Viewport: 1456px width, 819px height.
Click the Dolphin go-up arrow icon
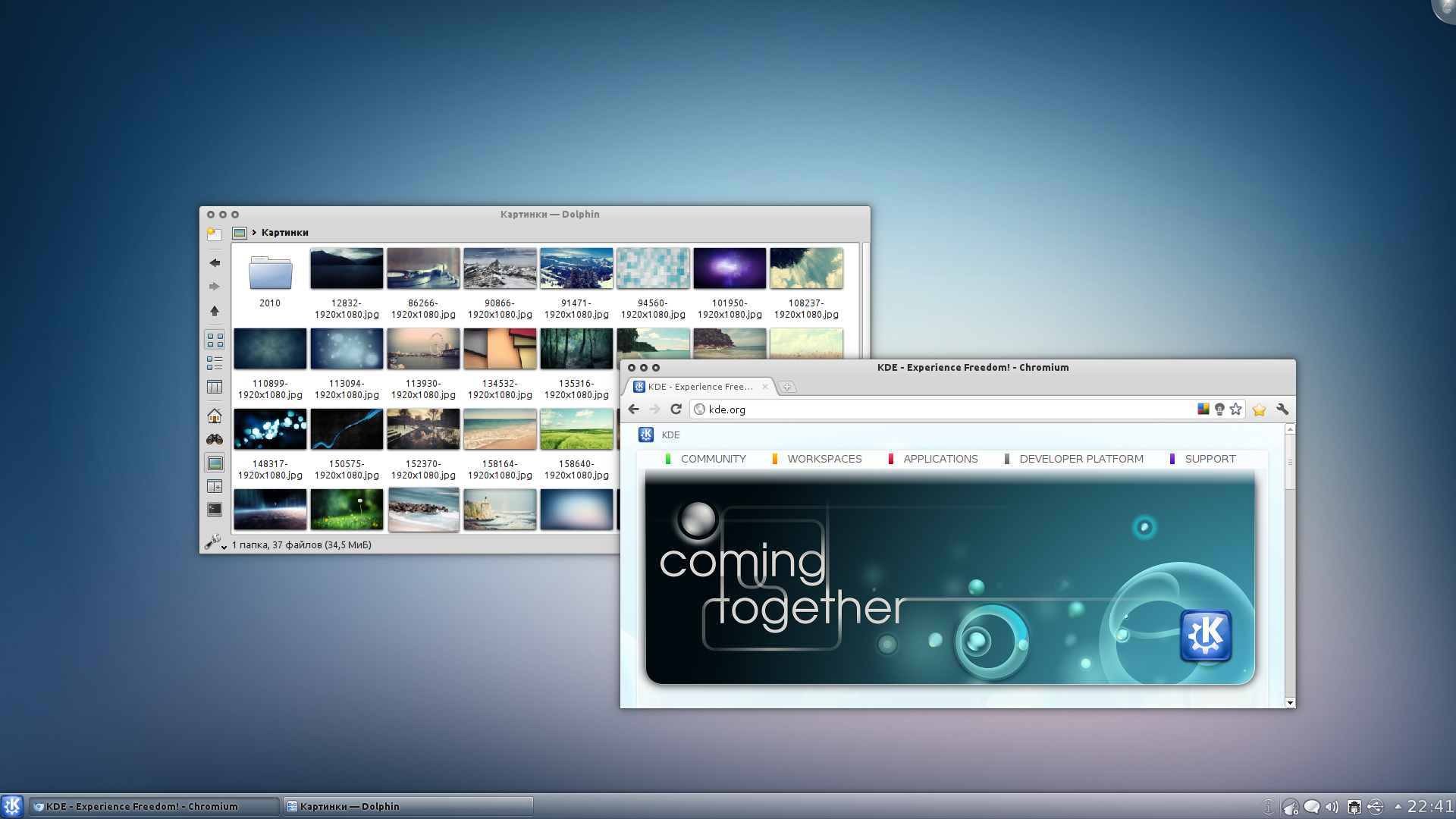tap(215, 311)
